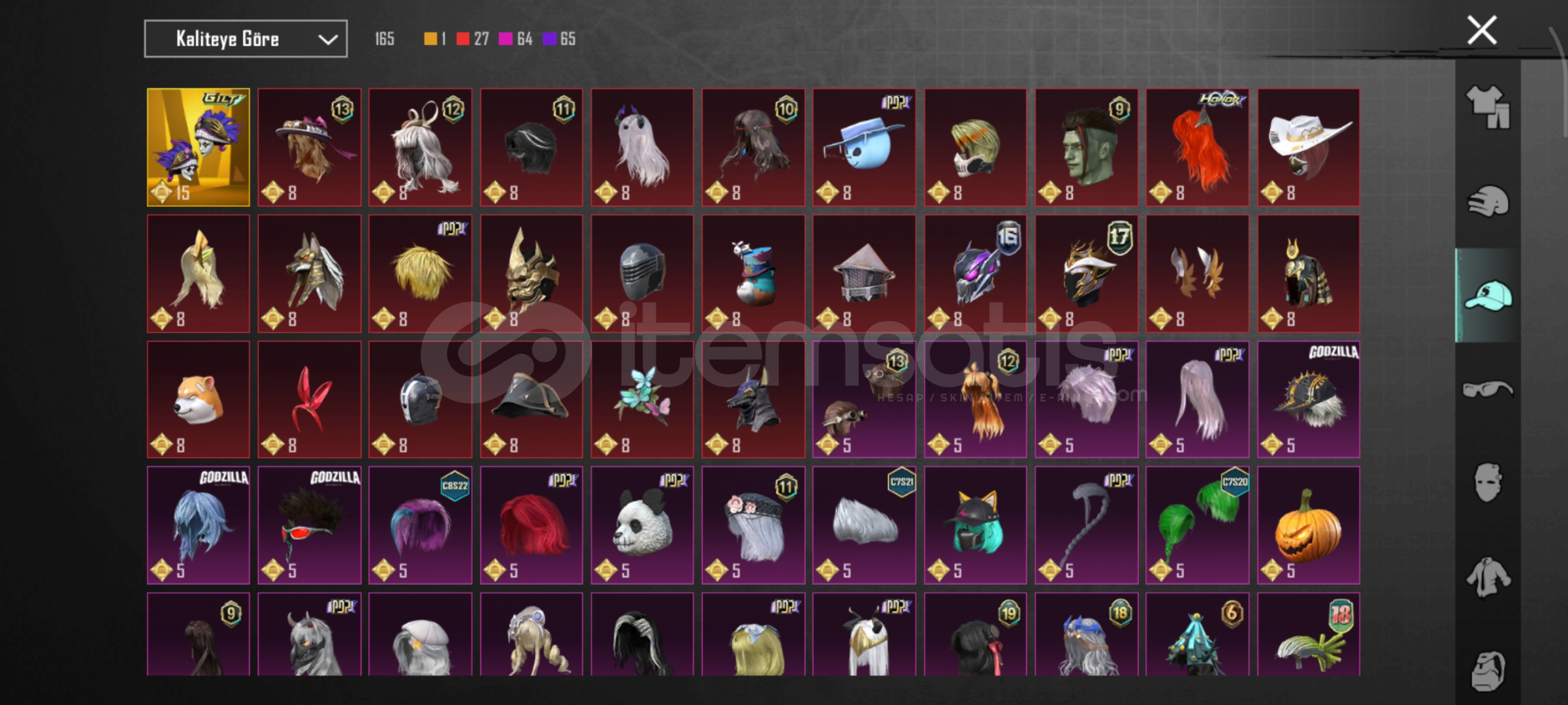Close the inventory with the X icon
This screenshot has height=705, width=1568.
[1482, 30]
